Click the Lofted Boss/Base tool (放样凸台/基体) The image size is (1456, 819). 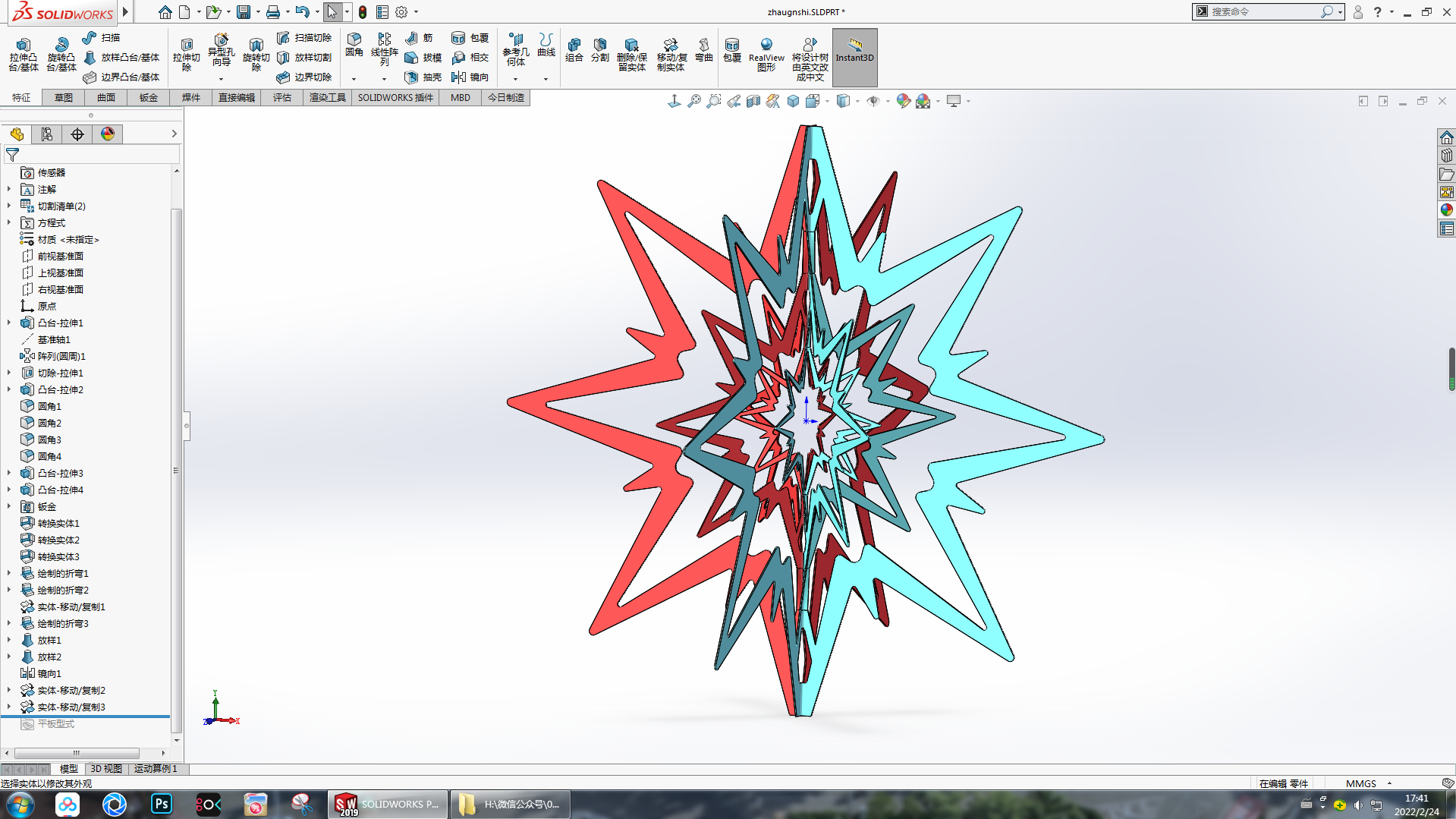121,57
